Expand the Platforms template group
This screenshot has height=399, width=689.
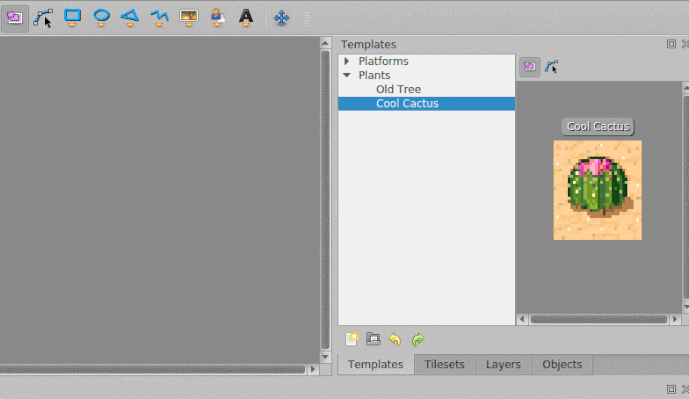347,61
